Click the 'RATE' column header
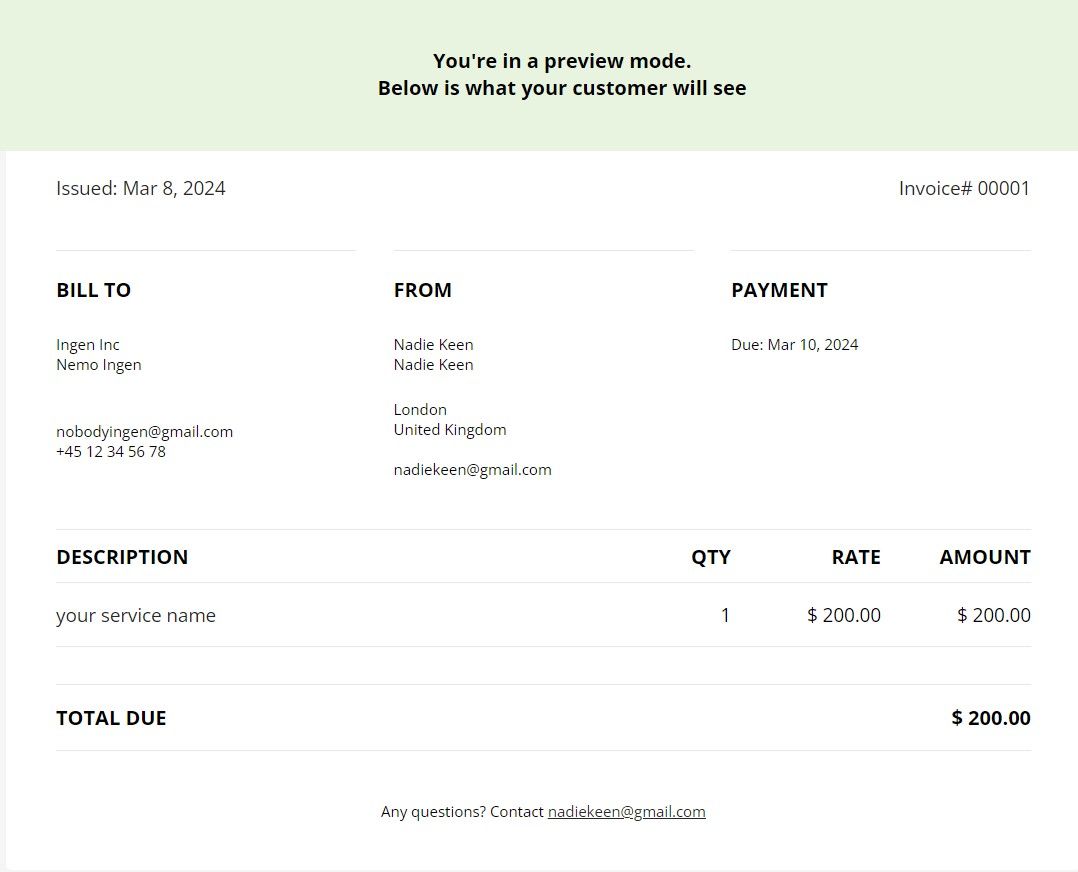1078x872 pixels. pos(856,557)
